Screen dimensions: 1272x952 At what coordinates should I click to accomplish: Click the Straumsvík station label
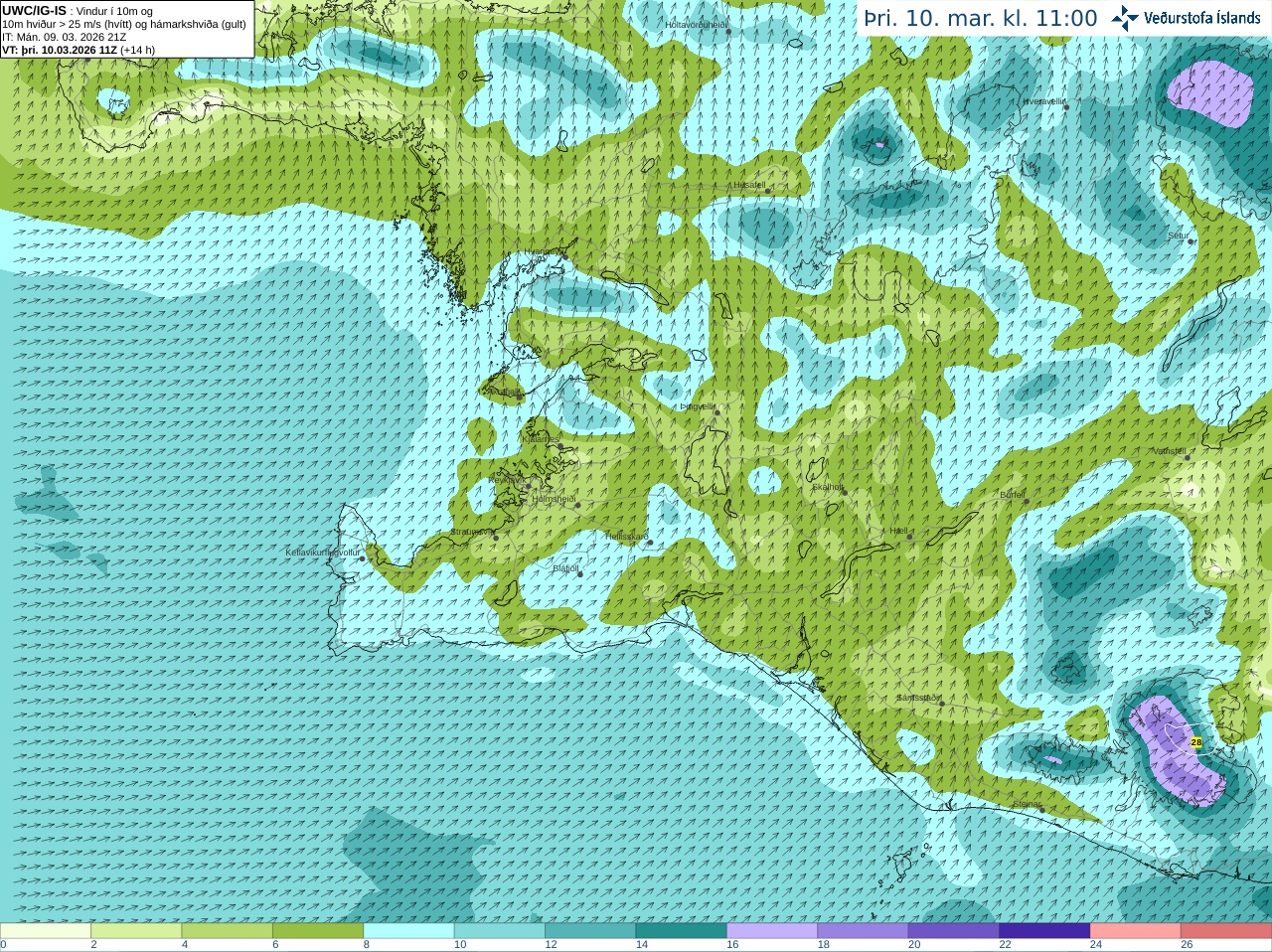click(471, 532)
